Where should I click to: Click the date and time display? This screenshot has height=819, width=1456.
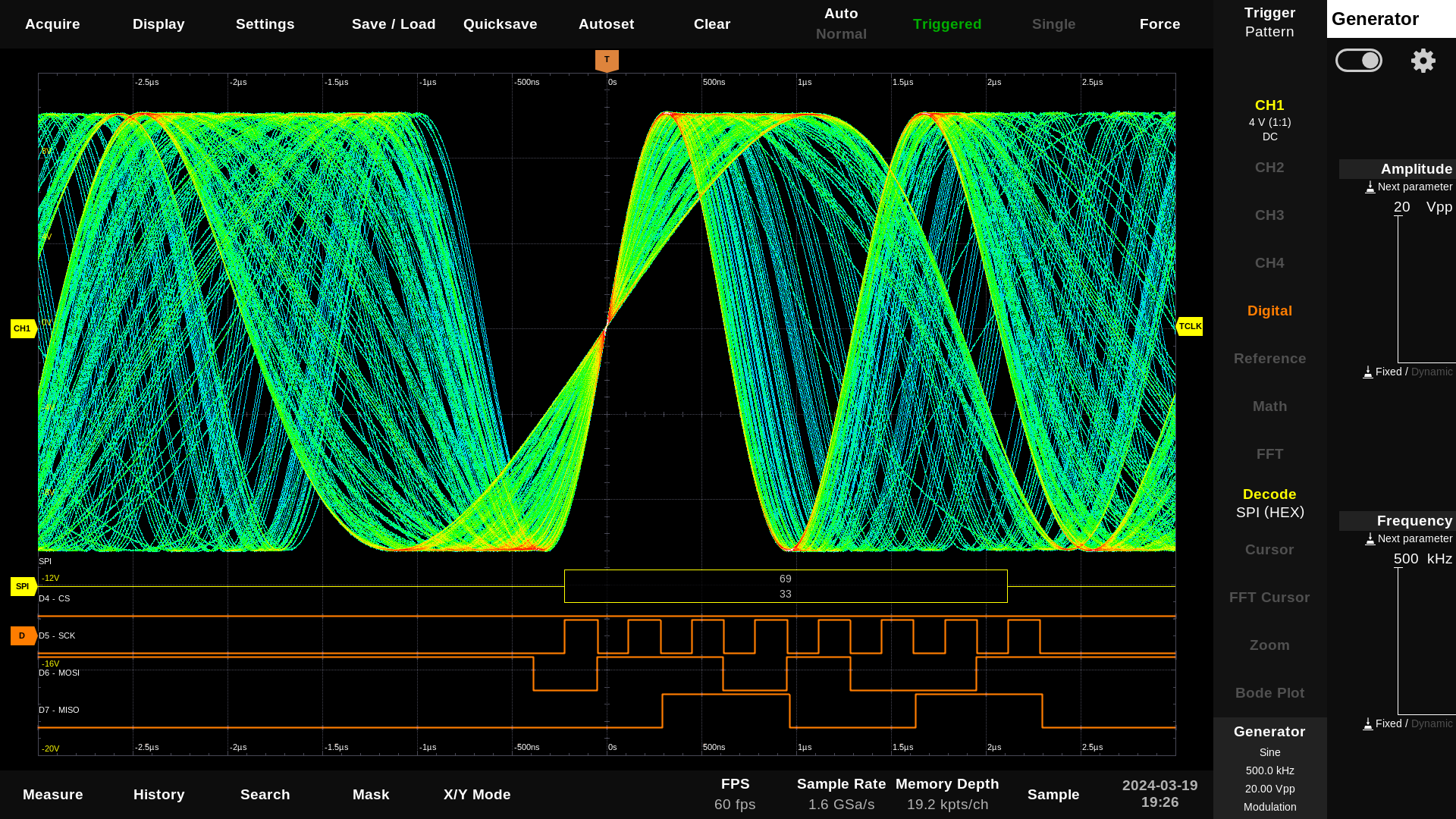[x=1159, y=794]
